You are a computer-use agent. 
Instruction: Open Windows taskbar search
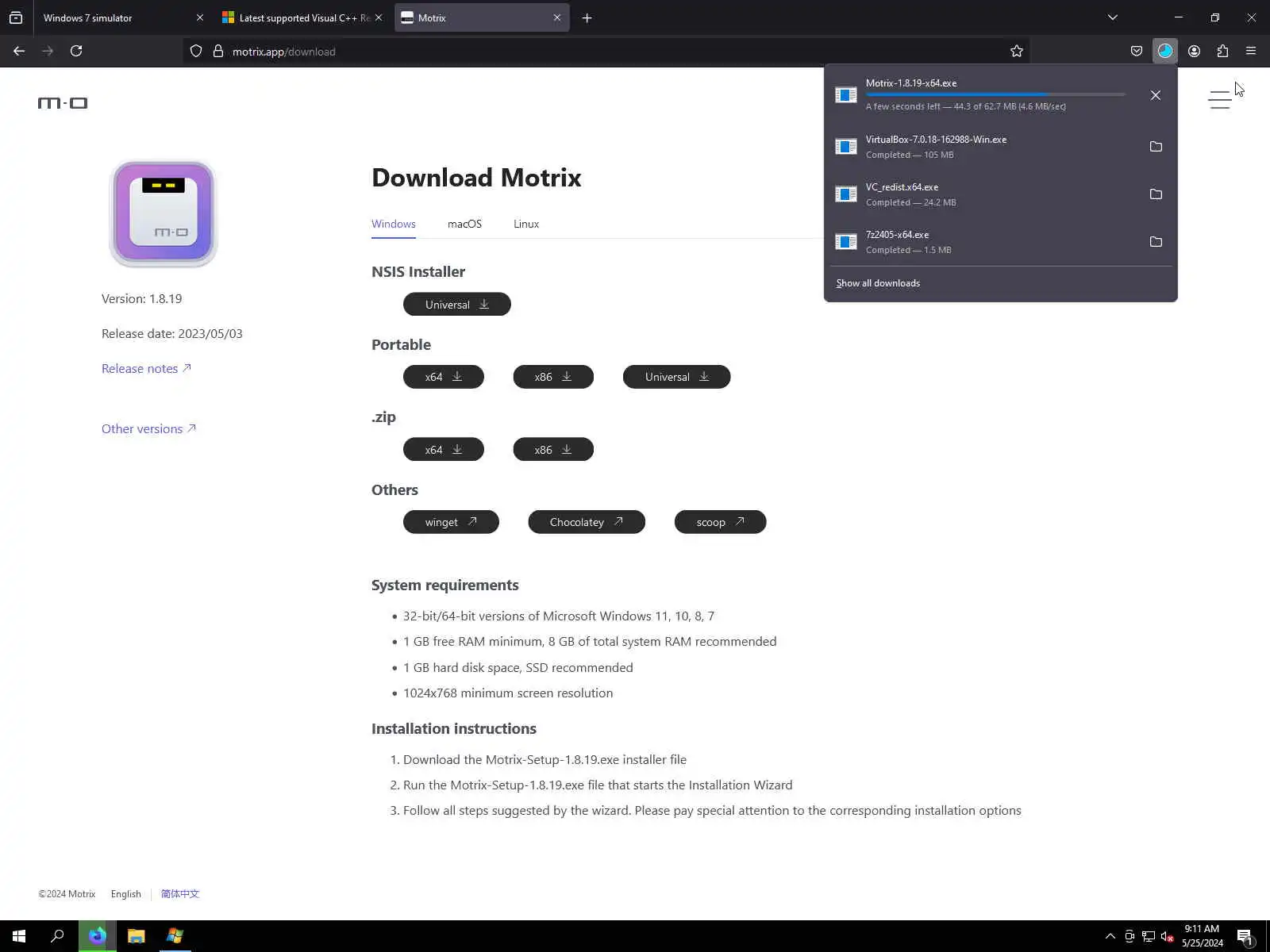coord(57,936)
